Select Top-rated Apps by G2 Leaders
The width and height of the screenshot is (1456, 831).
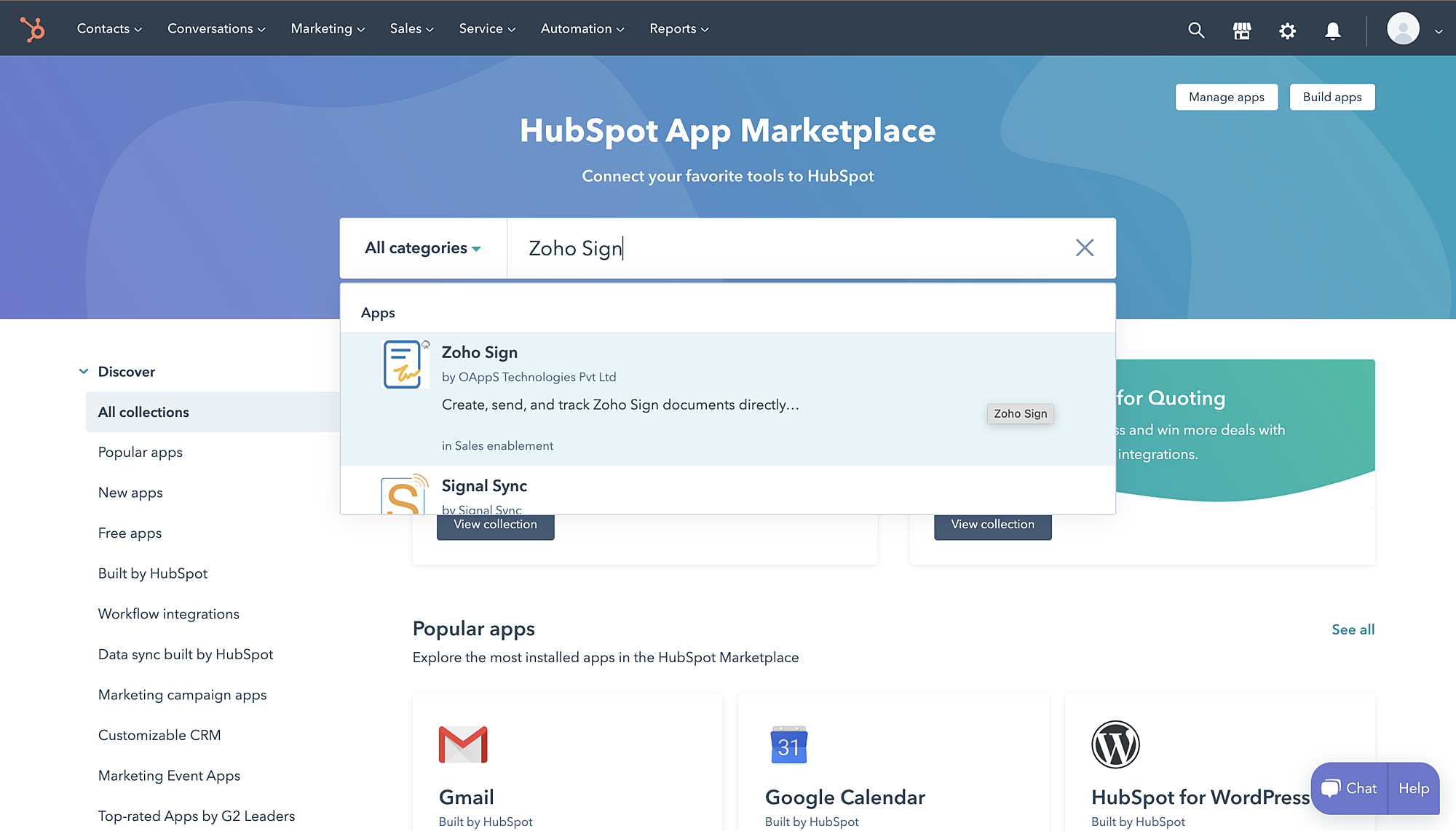(x=197, y=816)
